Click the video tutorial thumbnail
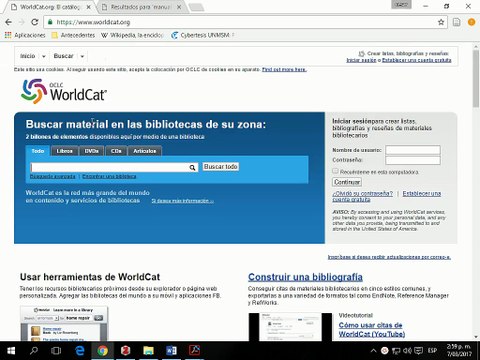Image resolution: width=480 pixels, height=360 pixels. pos(291,327)
